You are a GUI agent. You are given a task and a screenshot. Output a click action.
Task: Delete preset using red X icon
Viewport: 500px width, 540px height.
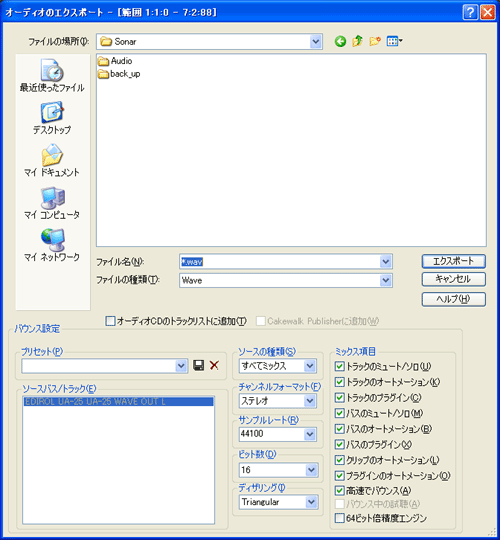coord(214,365)
